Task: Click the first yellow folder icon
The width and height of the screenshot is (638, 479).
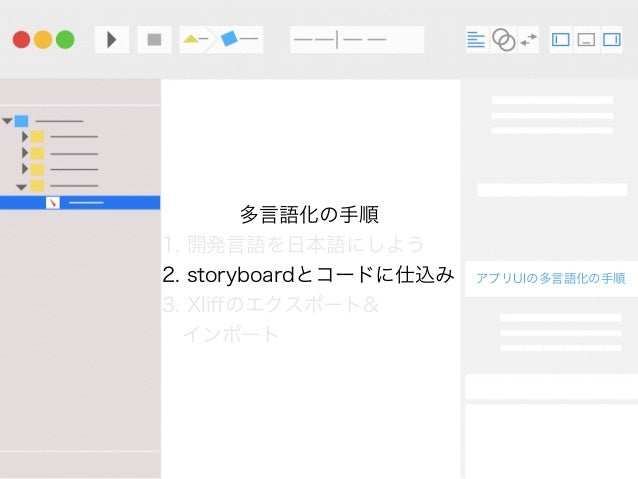Action: pos(37,137)
